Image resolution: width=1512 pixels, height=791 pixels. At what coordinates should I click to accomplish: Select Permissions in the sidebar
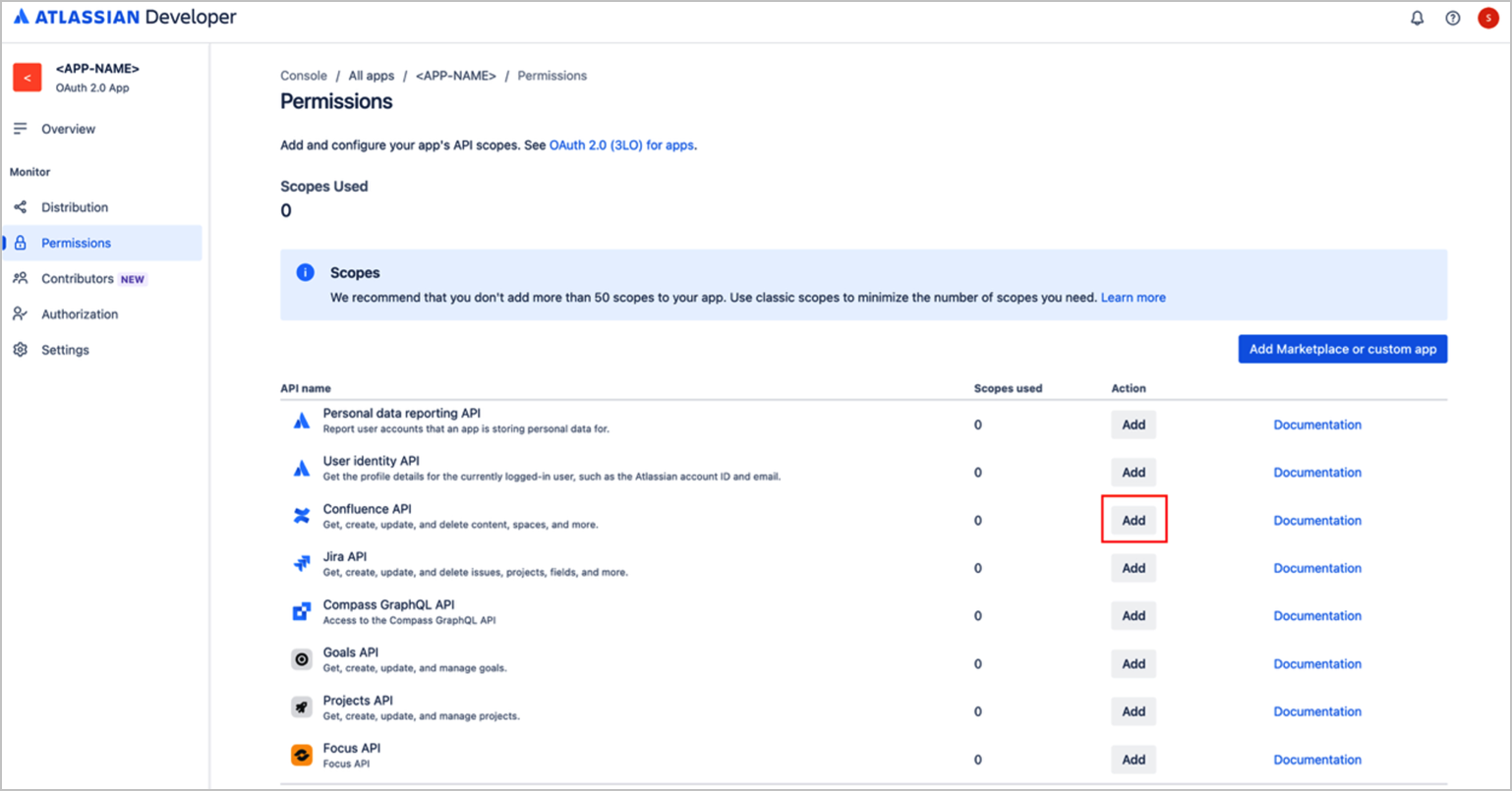(x=102, y=243)
